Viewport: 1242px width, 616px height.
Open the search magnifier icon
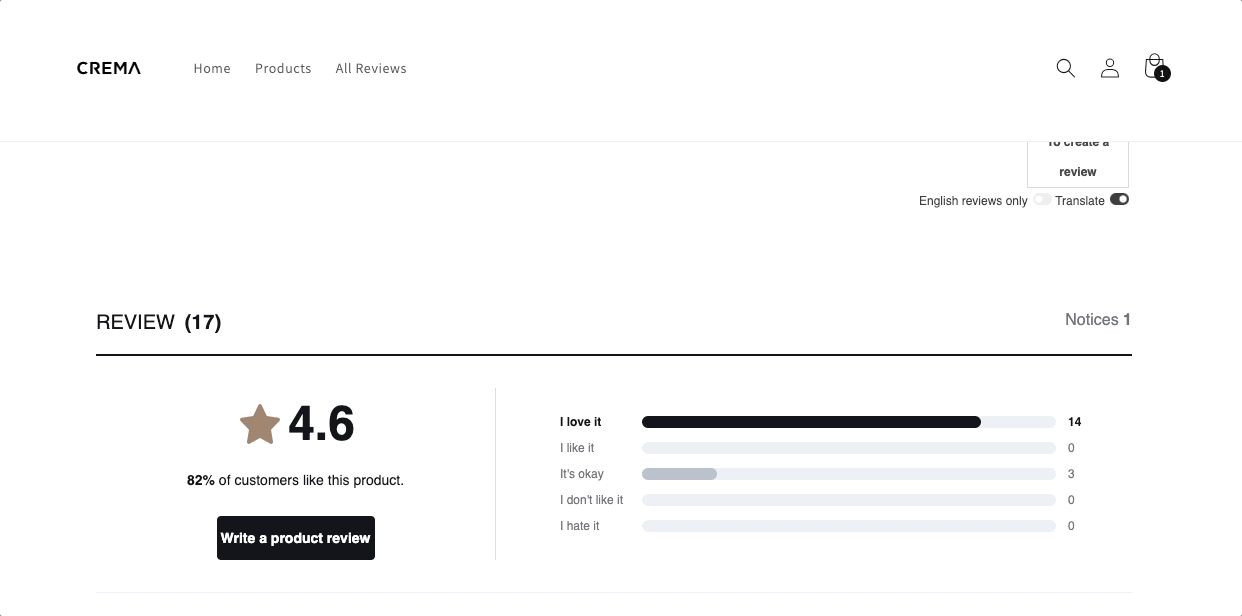[1065, 68]
